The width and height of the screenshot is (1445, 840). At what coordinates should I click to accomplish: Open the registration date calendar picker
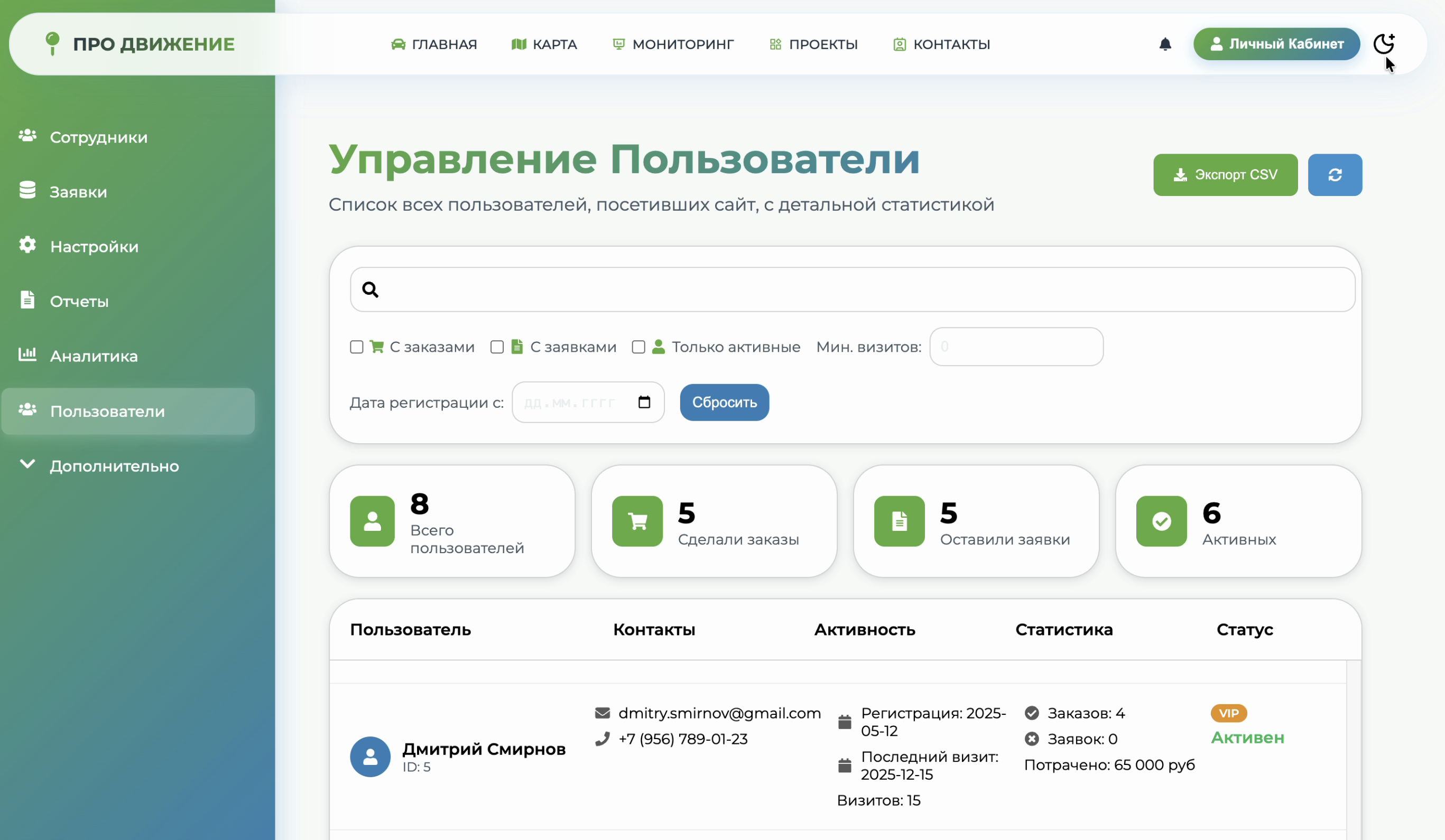tap(644, 402)
